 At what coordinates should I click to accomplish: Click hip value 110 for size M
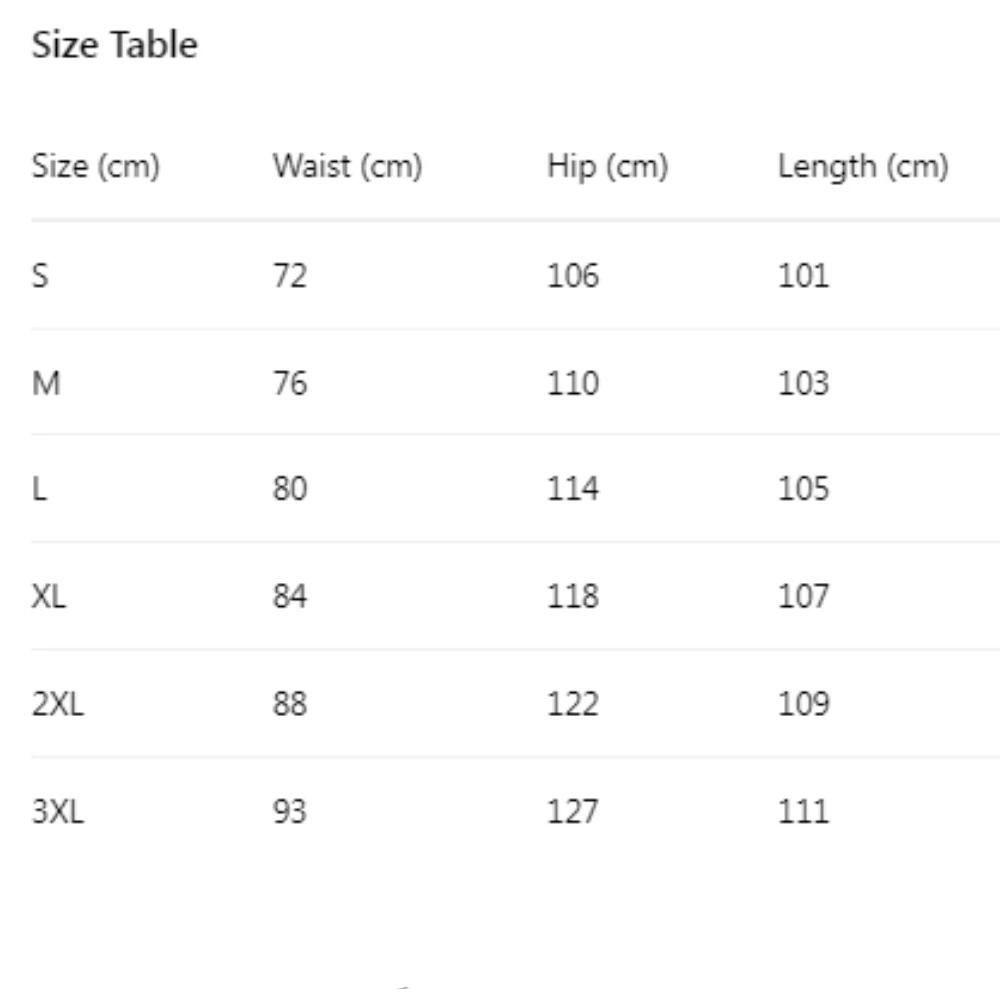(x=573, y=383)
